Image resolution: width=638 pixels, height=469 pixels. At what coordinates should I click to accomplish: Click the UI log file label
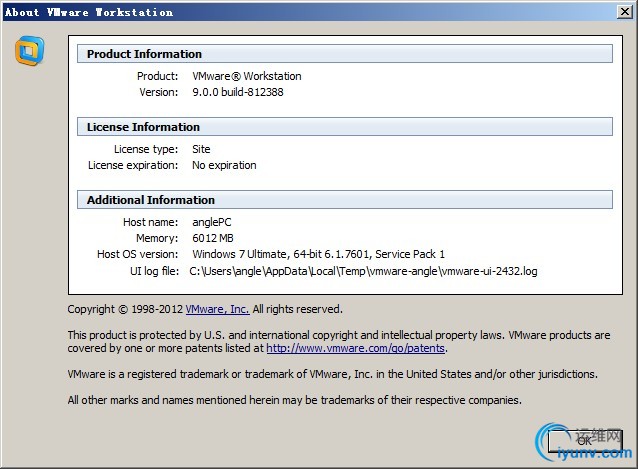tap(154, 271)
